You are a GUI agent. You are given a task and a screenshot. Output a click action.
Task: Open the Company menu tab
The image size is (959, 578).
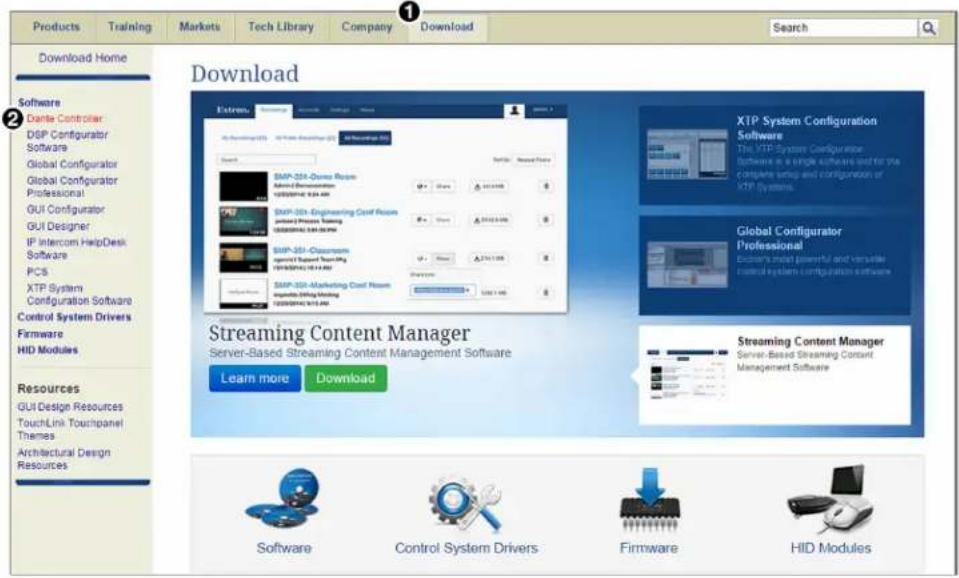click(x=367, y=27)
